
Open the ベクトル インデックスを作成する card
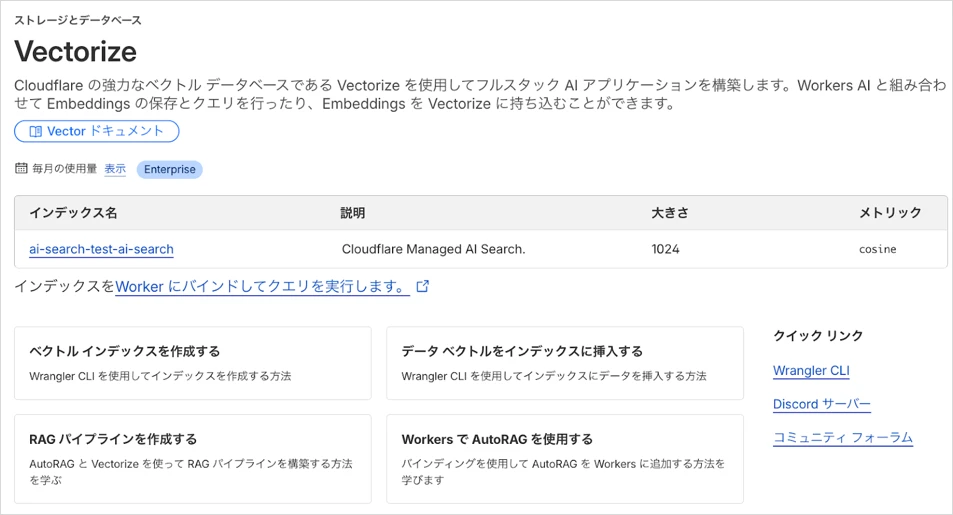[x=192, y=363]
